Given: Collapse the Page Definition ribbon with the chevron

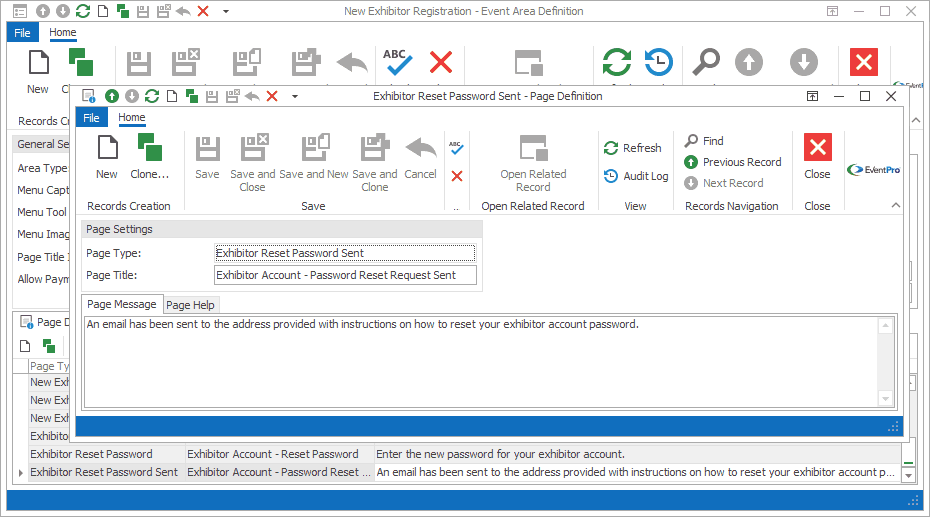Looking at the screenshot, I should (896, 205).
